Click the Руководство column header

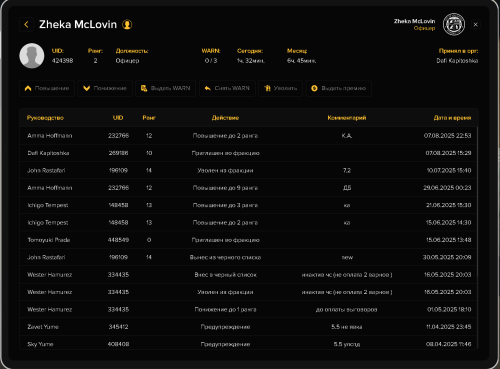[x=45, y=118]
